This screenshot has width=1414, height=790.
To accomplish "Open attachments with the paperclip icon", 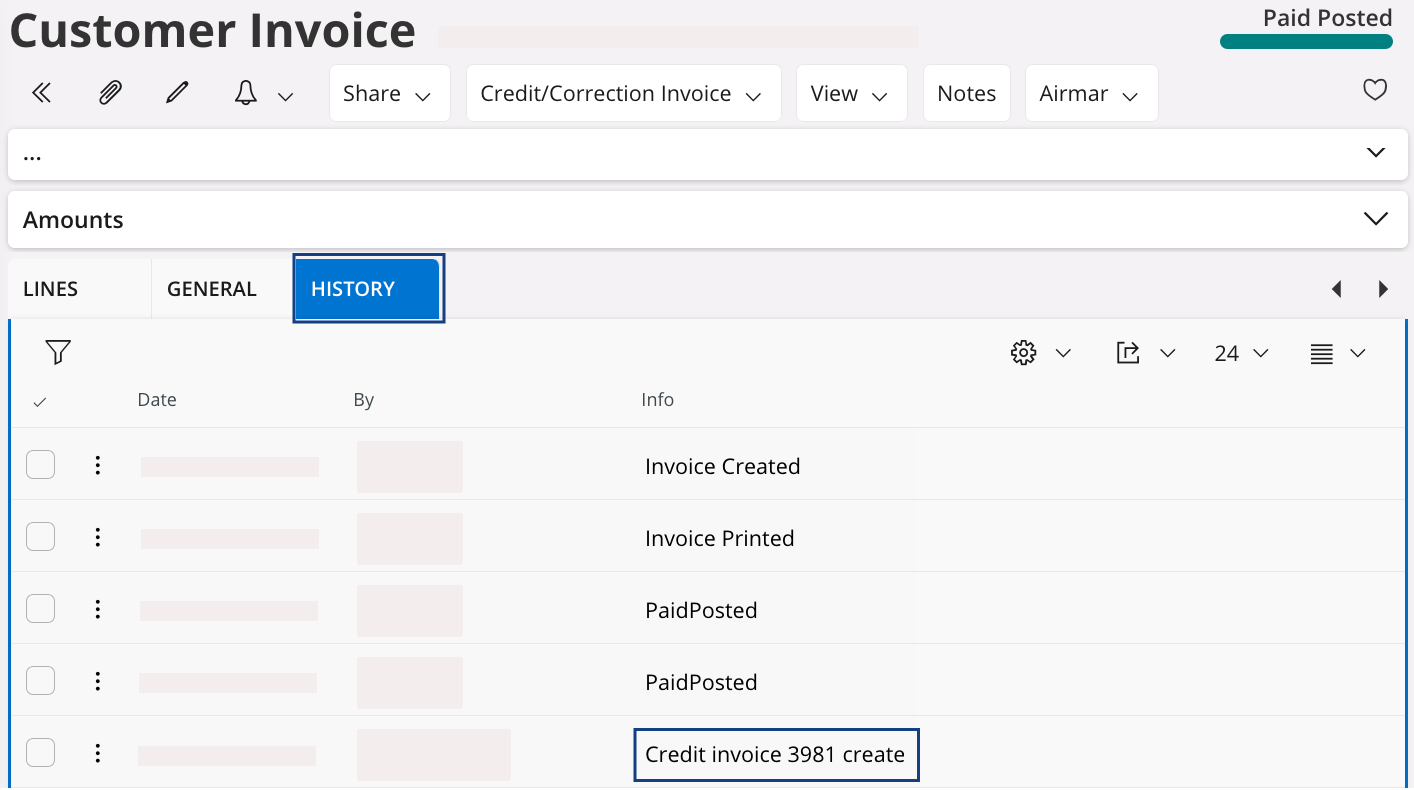I will click(x=109, y=93).
